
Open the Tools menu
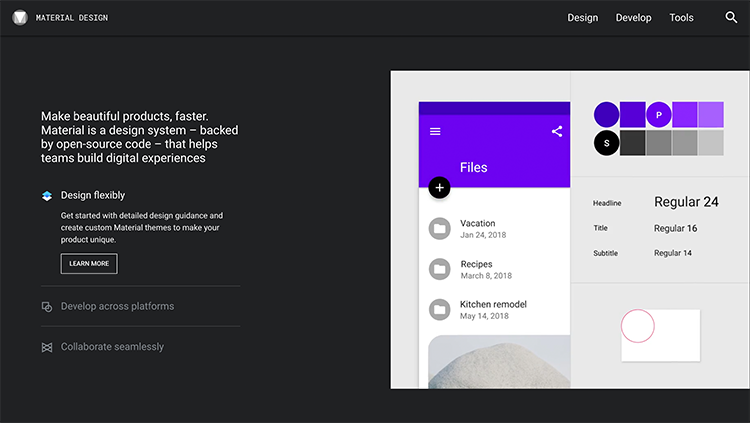coord(681,18)
